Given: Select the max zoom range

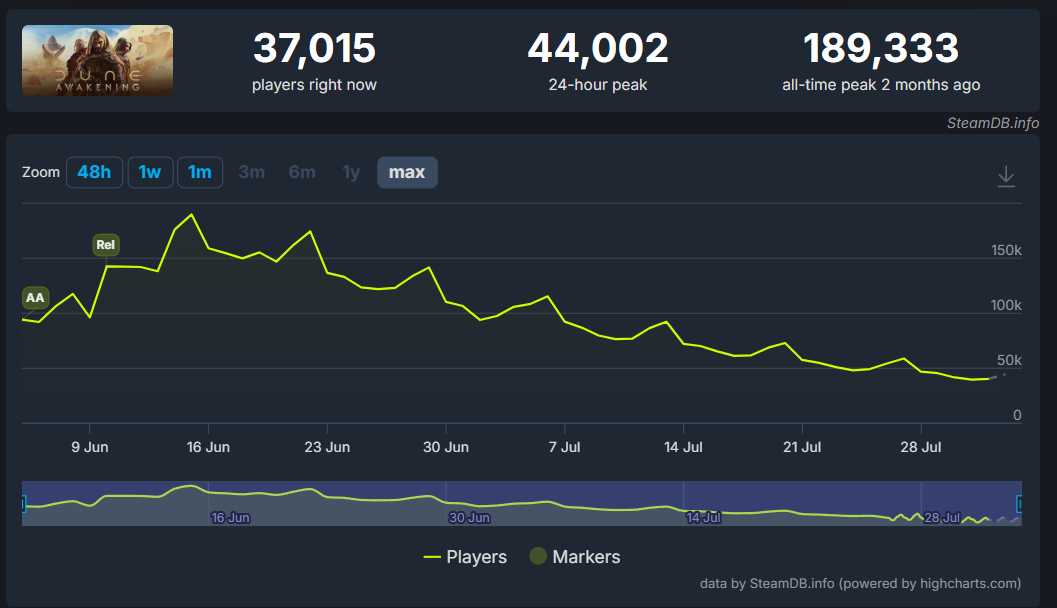Looking at the screenshot, I should 407,173.
